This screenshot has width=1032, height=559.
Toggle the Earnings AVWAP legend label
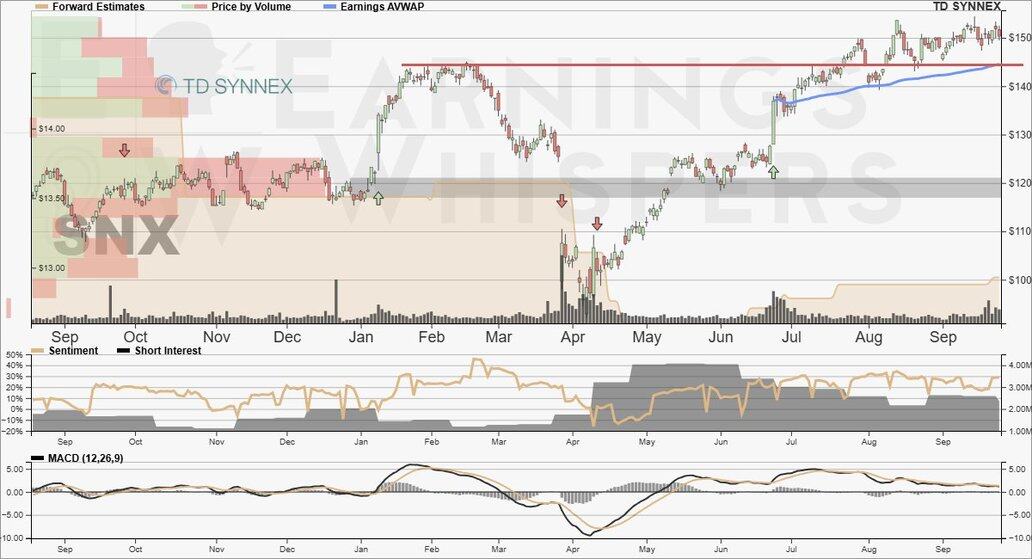[382, 7]
